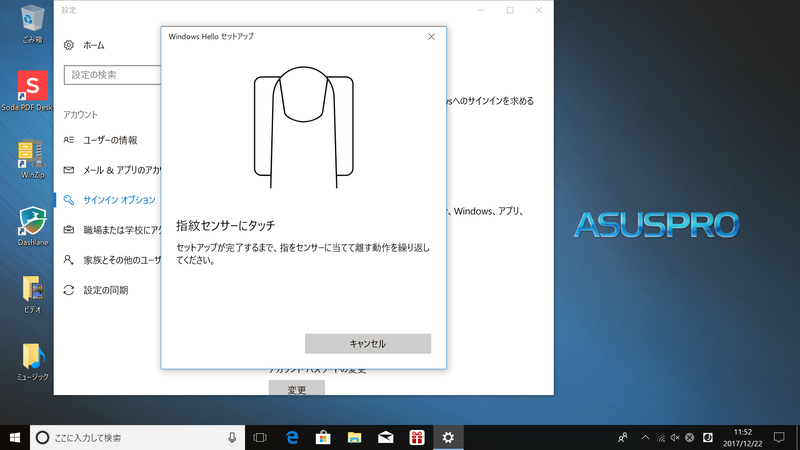Open File Explorer from the taskbar
This screenshot has width=800, height=450.
click(x=354, y=438)
